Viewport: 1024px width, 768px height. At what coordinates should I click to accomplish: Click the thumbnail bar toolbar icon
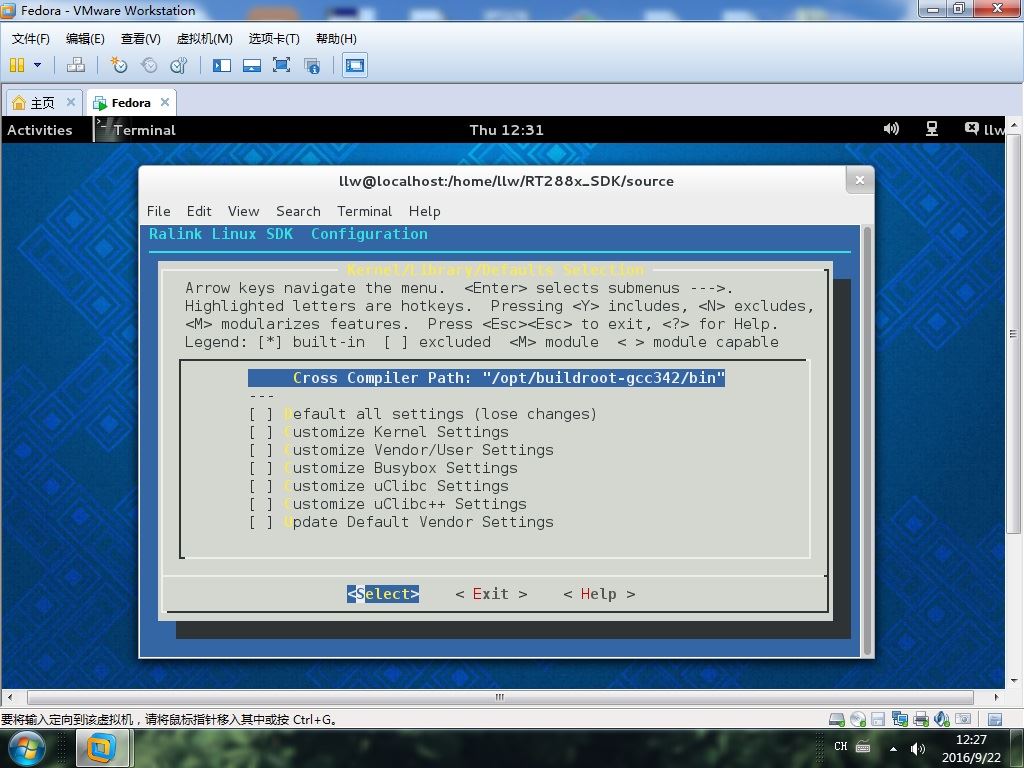(x=251, y=65)
